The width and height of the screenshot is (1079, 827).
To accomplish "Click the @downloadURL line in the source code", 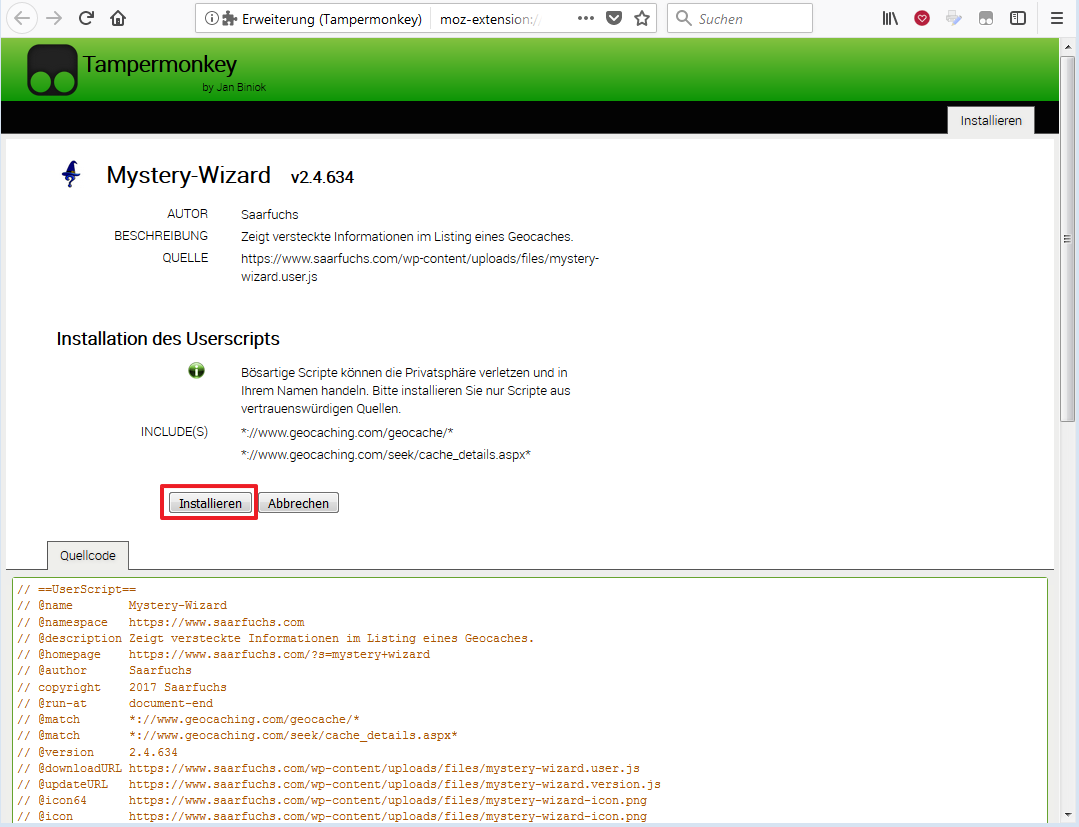I will (329, 768).
